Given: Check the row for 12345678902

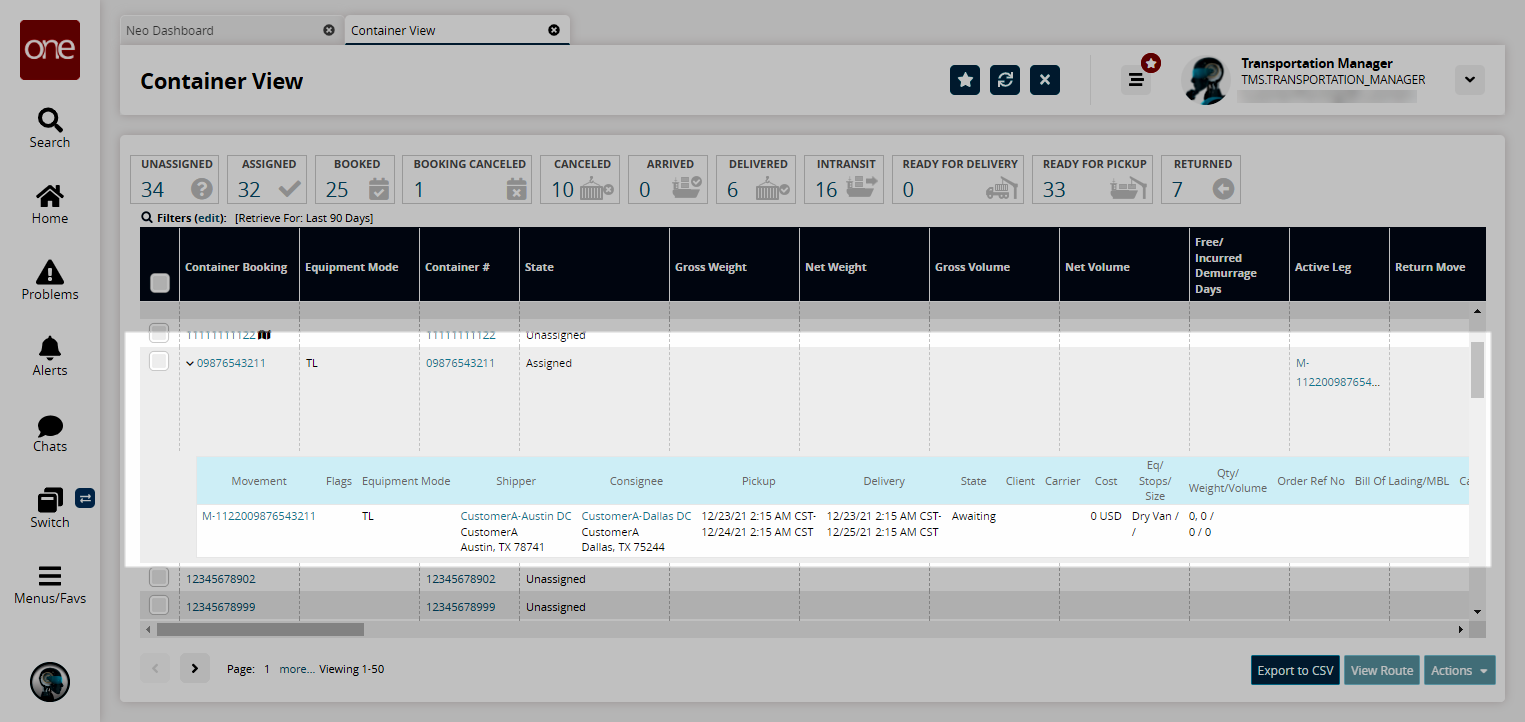Looking at the screenshot, I should (159, 578).
